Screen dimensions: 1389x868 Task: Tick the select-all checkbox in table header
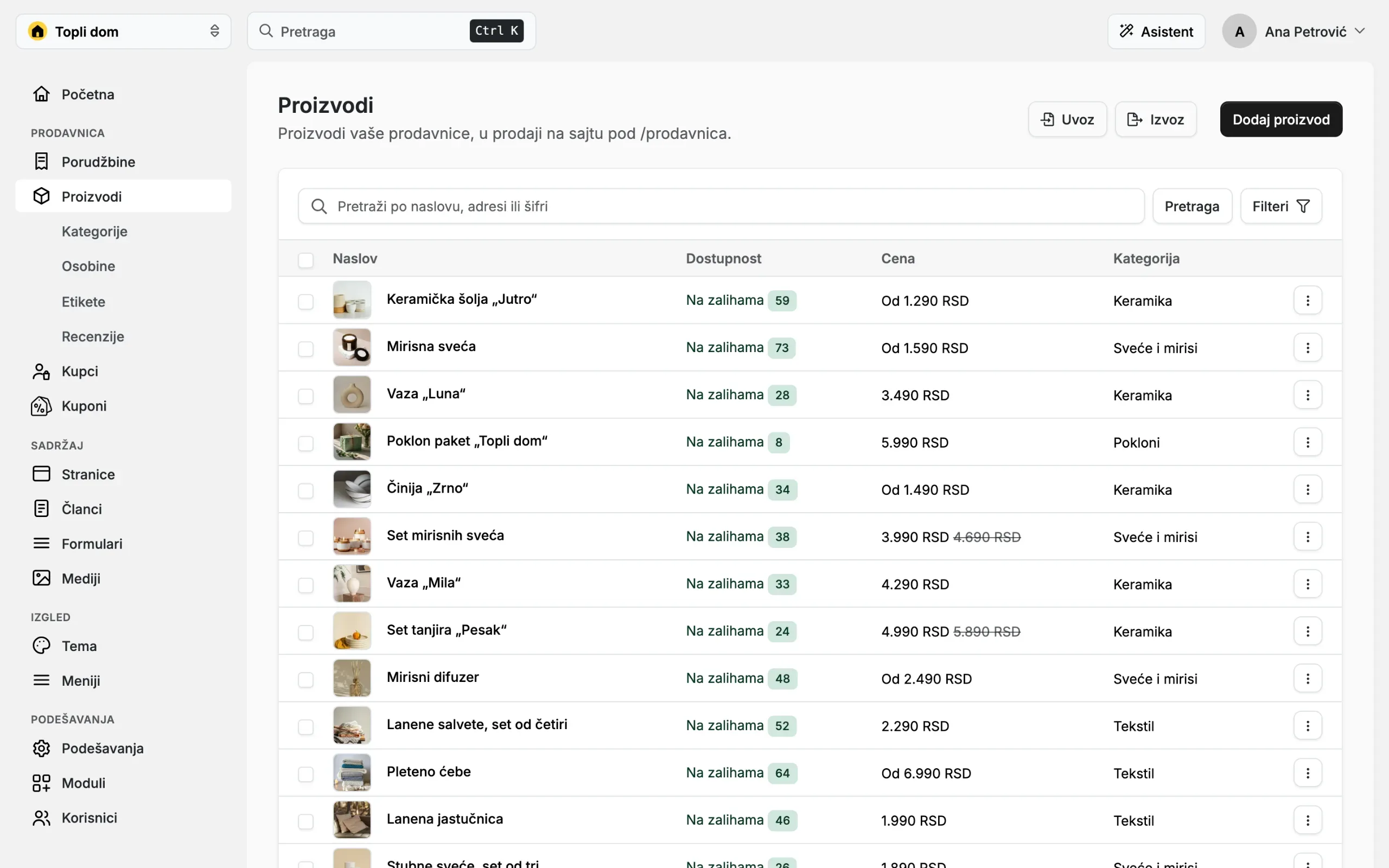(x=306, y=260)
